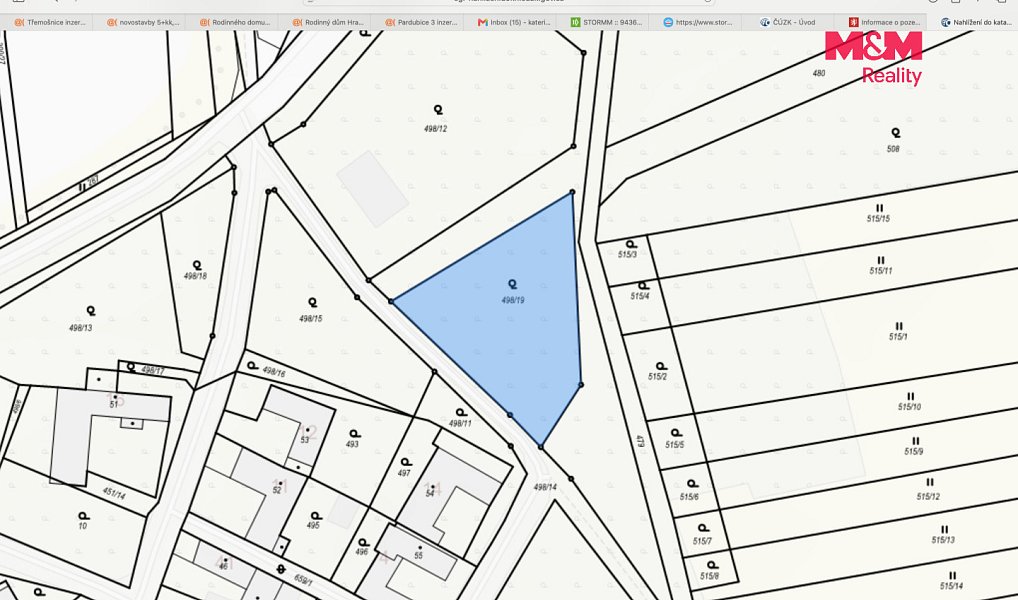Screen dimensions: 1018x600
Task: Select road parcel label 659/1
Action: click(303, 580)
